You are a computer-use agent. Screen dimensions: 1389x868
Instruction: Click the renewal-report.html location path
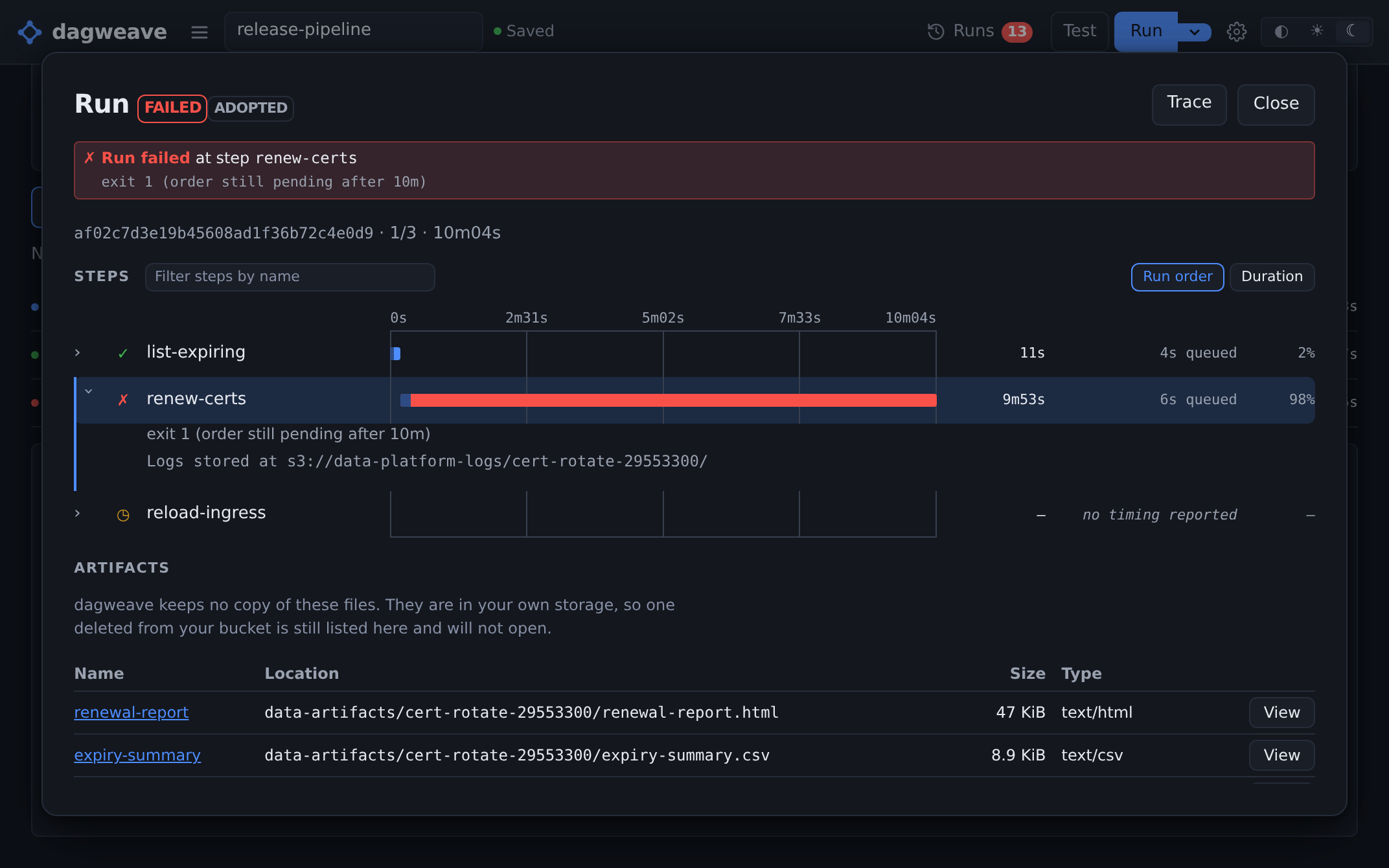(x=522, y=713)
